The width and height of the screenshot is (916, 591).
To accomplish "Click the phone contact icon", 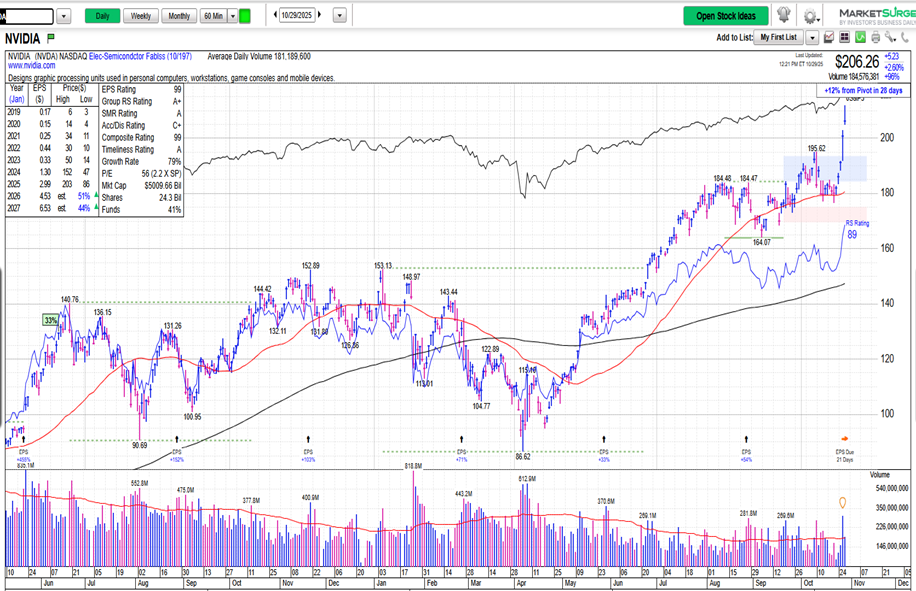I will [905, 37].
